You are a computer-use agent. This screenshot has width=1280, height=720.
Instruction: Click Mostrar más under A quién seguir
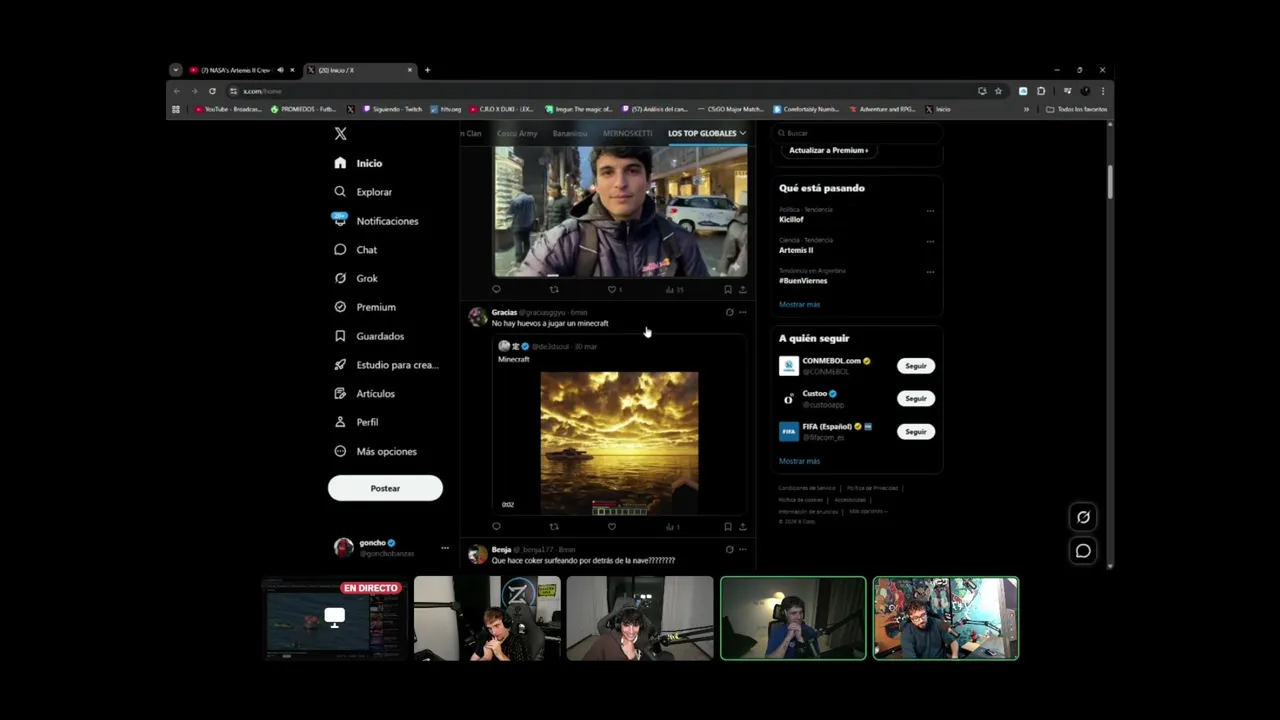pos(799,461)
